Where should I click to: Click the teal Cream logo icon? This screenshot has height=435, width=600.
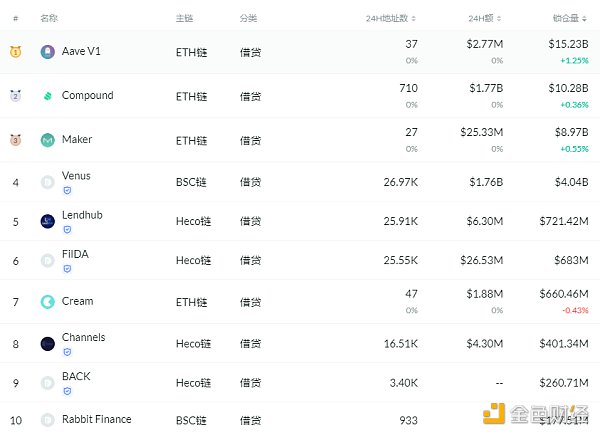click(x=47, y=302)
